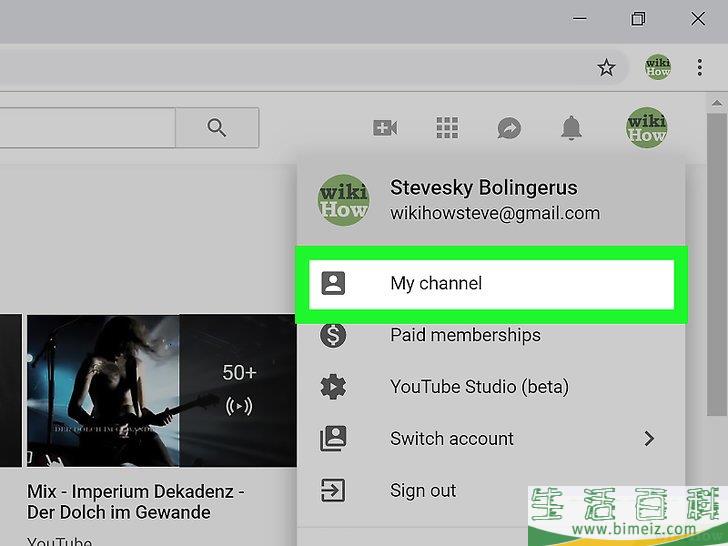This screenshot has width=728, height=546.
Task: Click the 50+ playlist overlay on the mix
Action: pyautogui.click(x=239, y=390)
